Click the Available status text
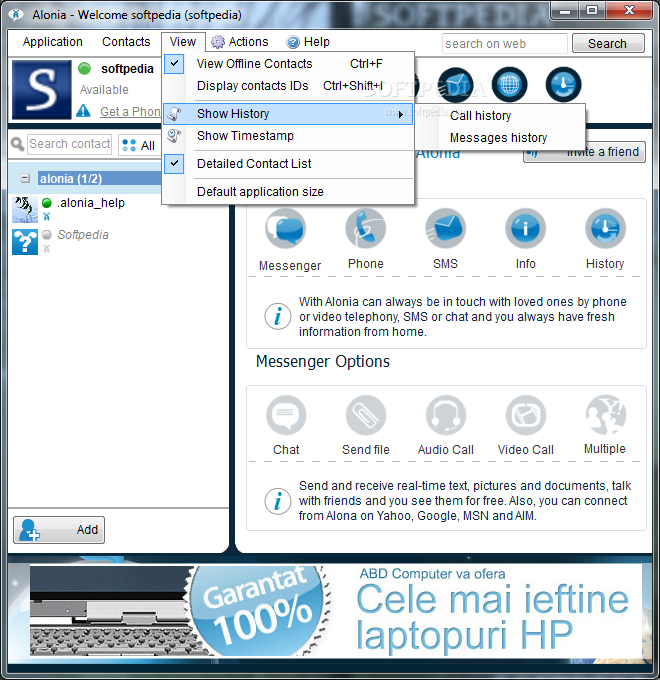 [x=104, y=90]
